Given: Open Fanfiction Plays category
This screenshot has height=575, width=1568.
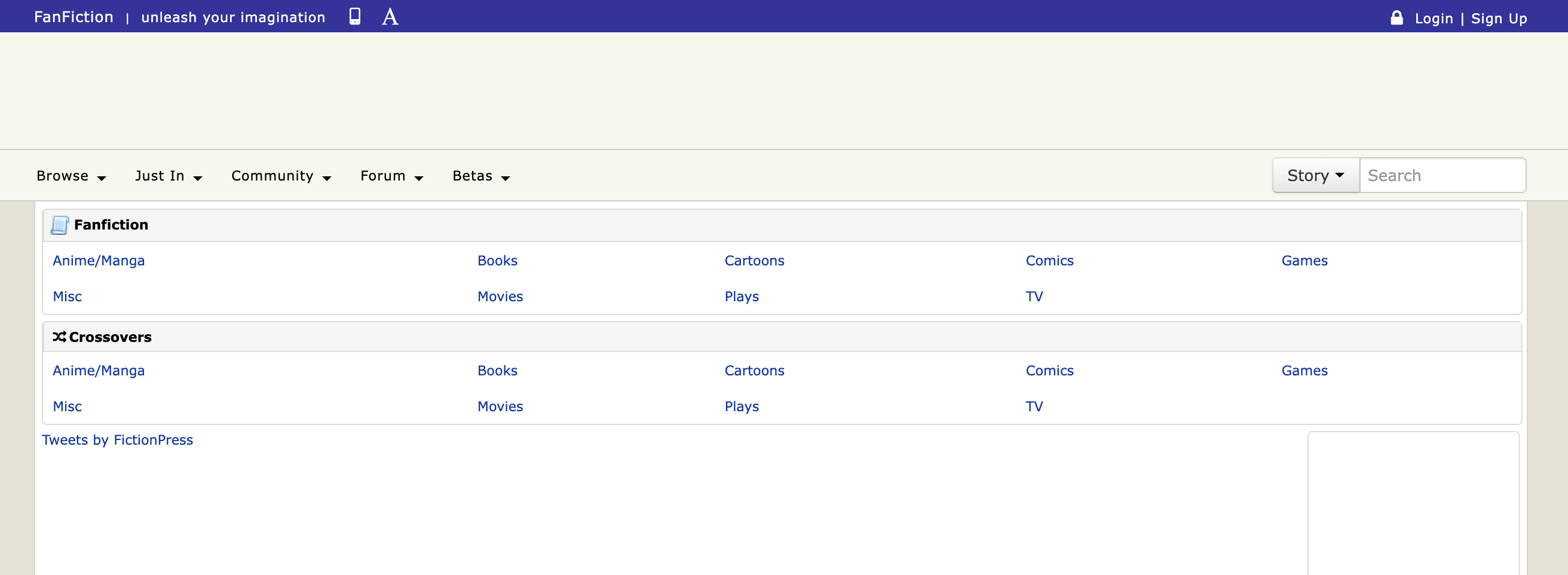Looking at the screenshot, I should pyautogui.click(x=742, y=296).
